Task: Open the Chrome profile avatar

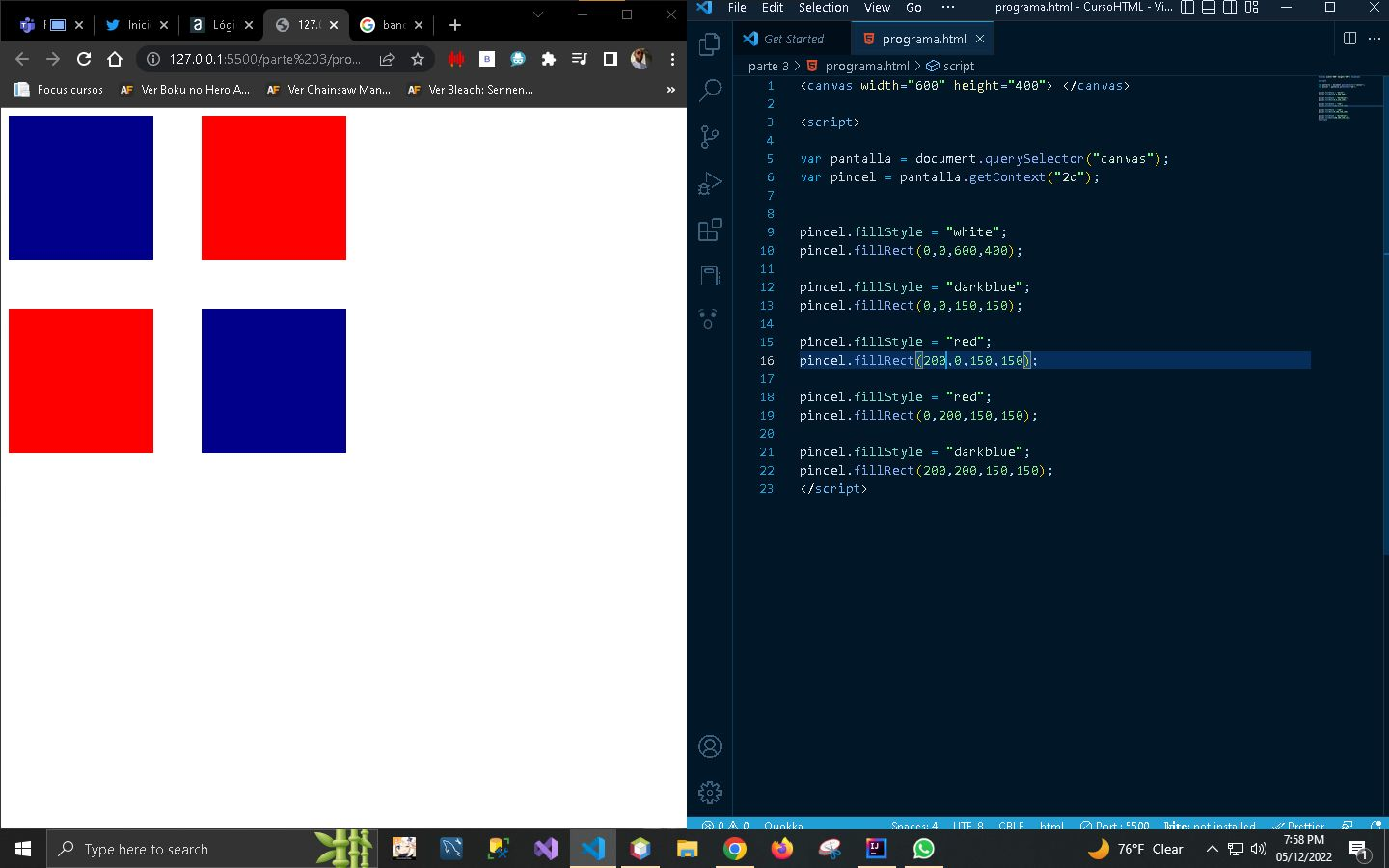Action: click(640, 59)
